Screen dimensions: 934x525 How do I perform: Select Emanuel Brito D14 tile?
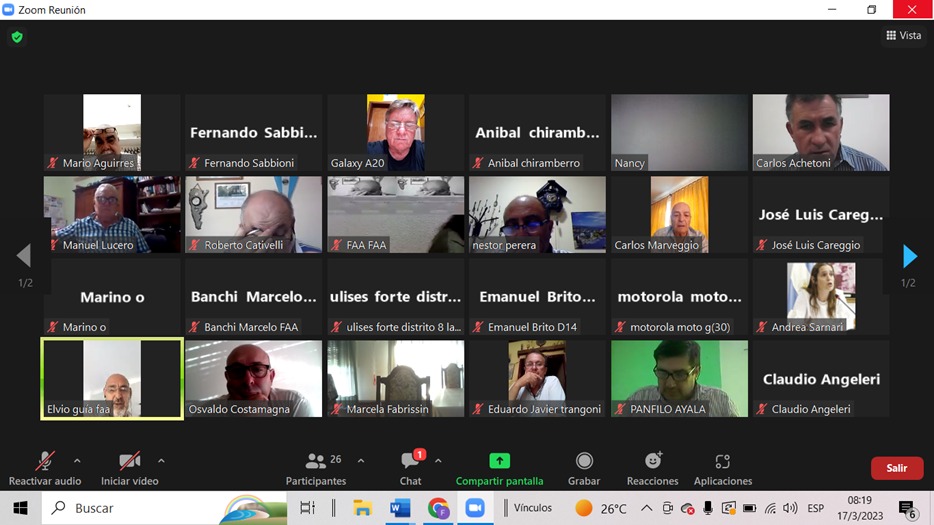(537, 297)
